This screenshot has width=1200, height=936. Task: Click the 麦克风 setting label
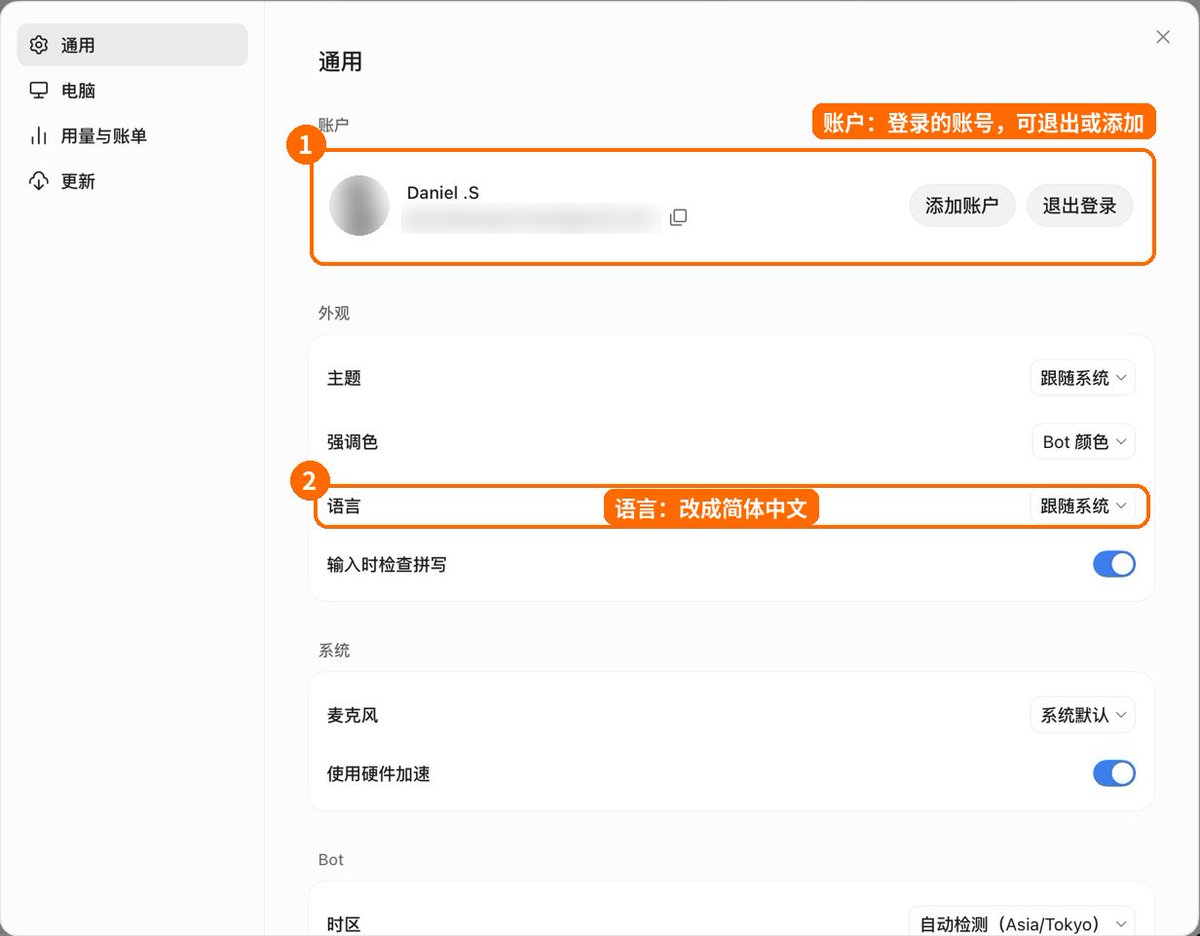coord(352,715)
